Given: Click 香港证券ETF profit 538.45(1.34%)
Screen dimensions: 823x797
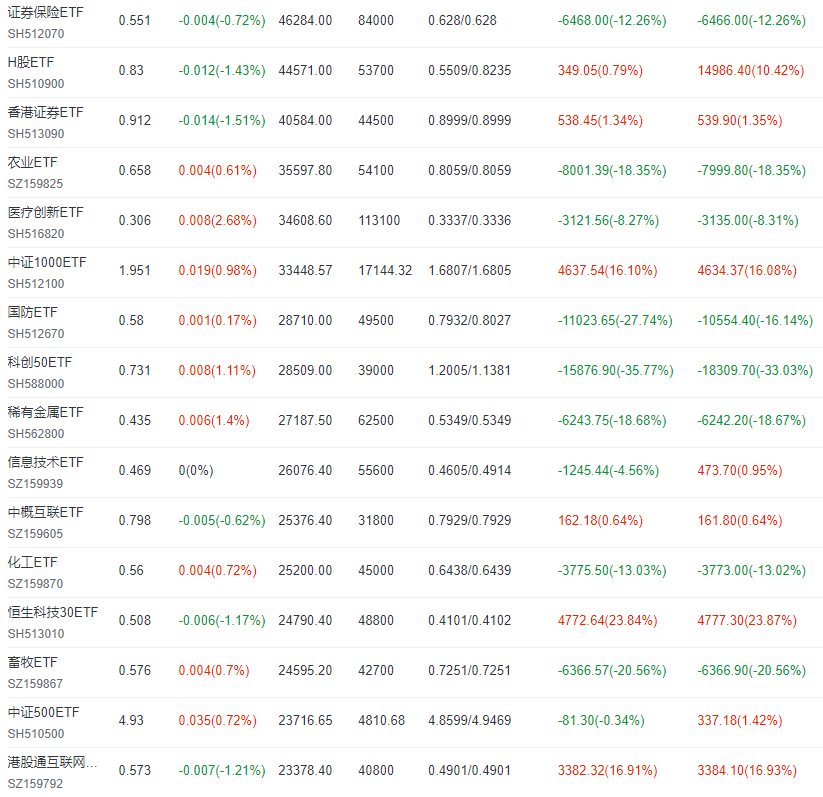Looking at the screenshot, I should (600, 120).
